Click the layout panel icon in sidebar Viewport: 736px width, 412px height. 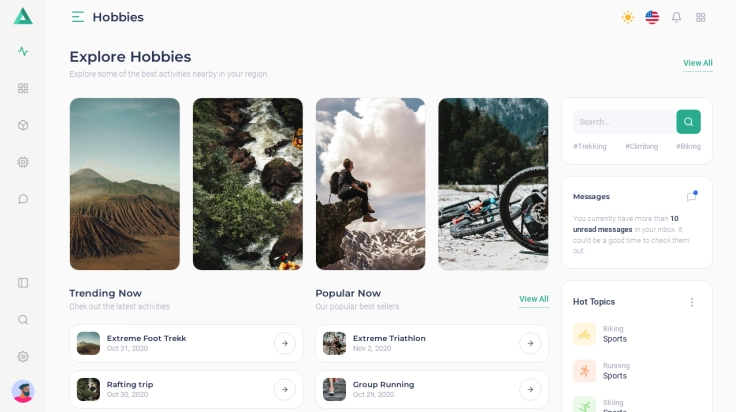coord(23,282)
